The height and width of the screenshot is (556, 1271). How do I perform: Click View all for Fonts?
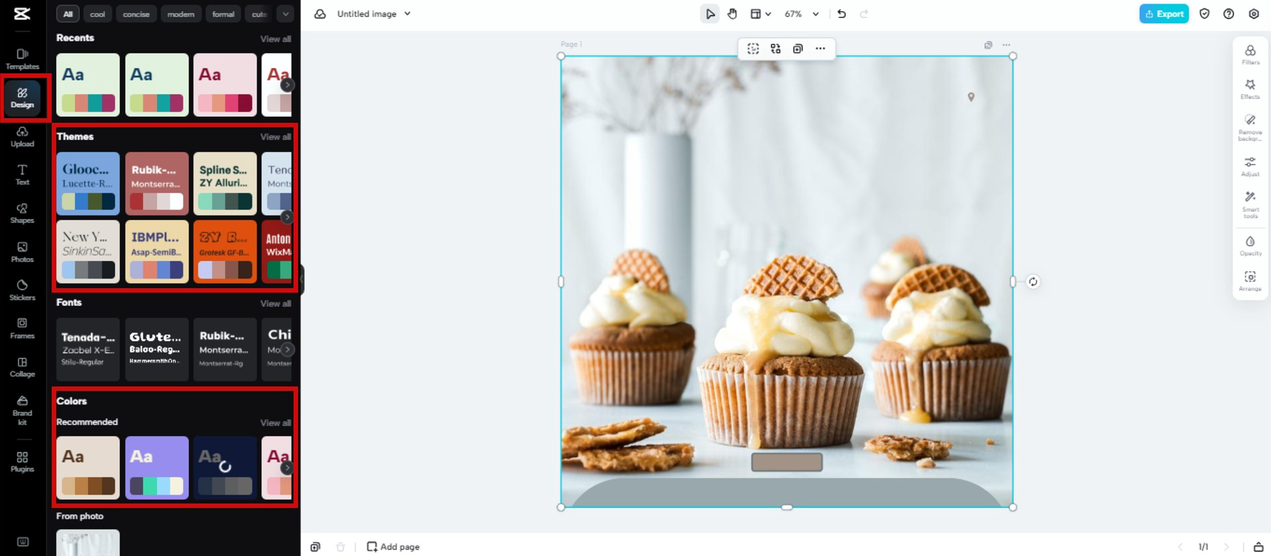click(x=276, y=303)
